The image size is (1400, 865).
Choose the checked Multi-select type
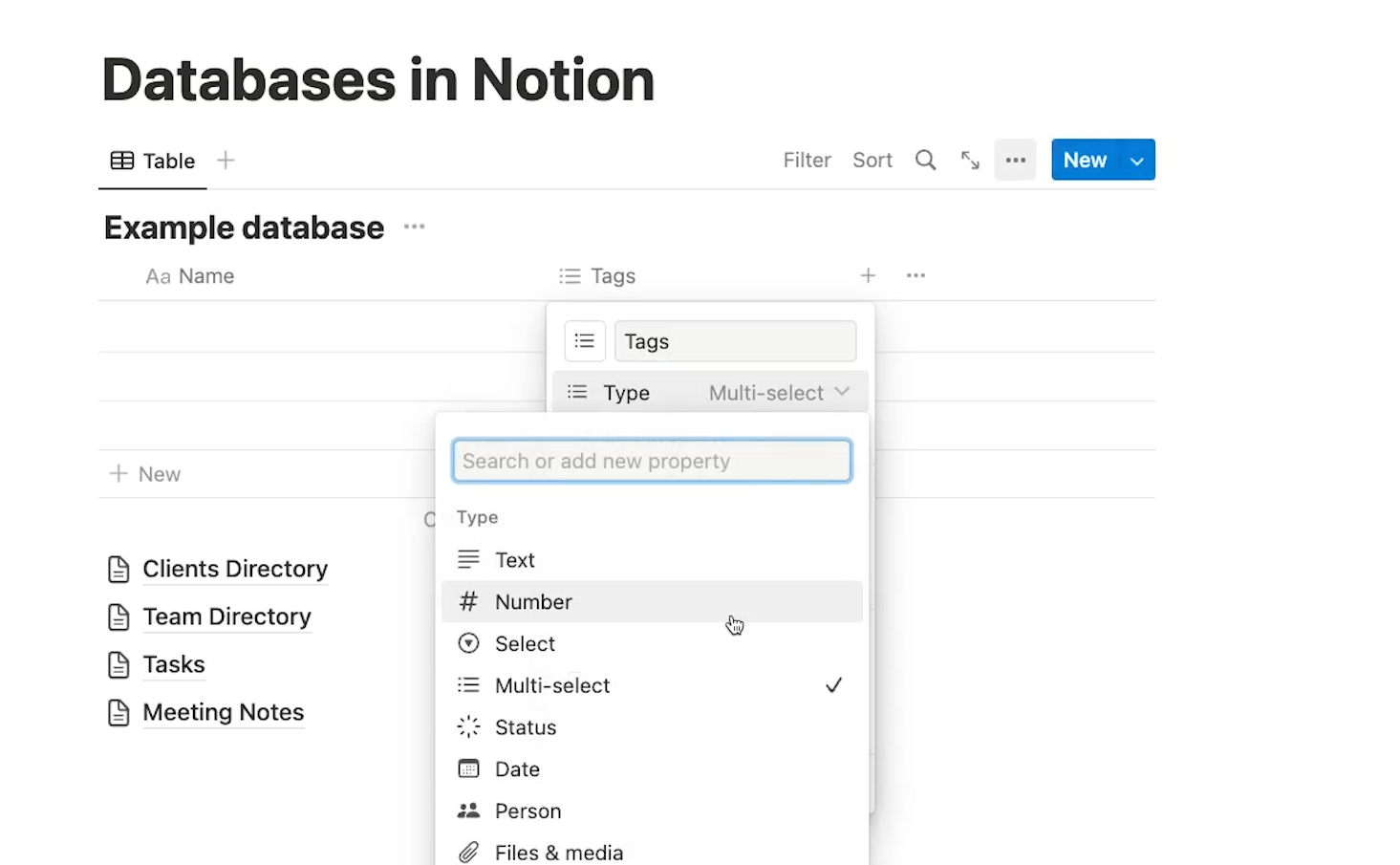pos(652,685)
